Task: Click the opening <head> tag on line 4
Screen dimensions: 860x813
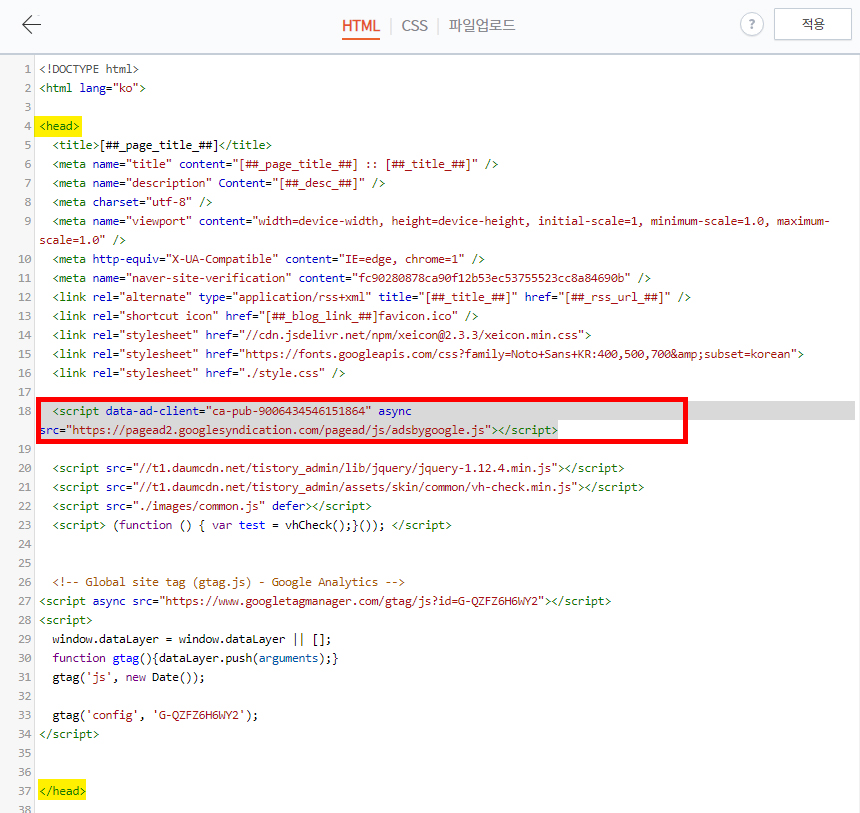Action: [x=59, y=126]
